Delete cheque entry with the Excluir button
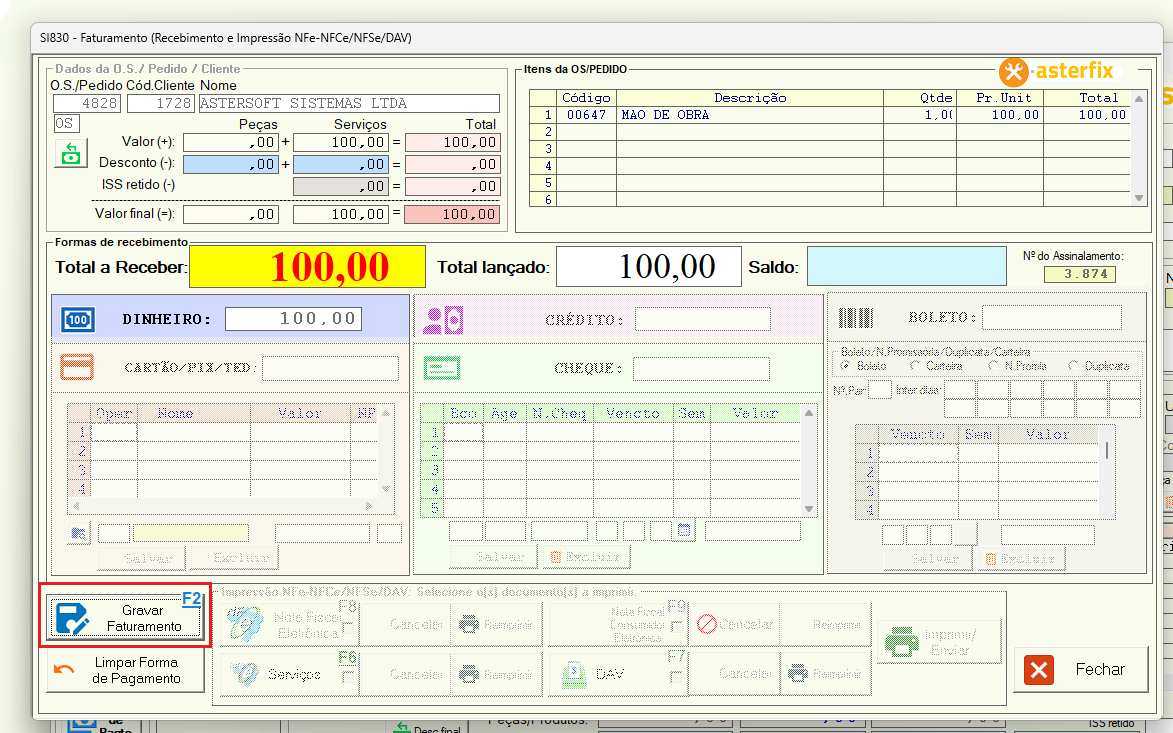This screenshot has height=733, width=1173. click(x=586, y=556)
